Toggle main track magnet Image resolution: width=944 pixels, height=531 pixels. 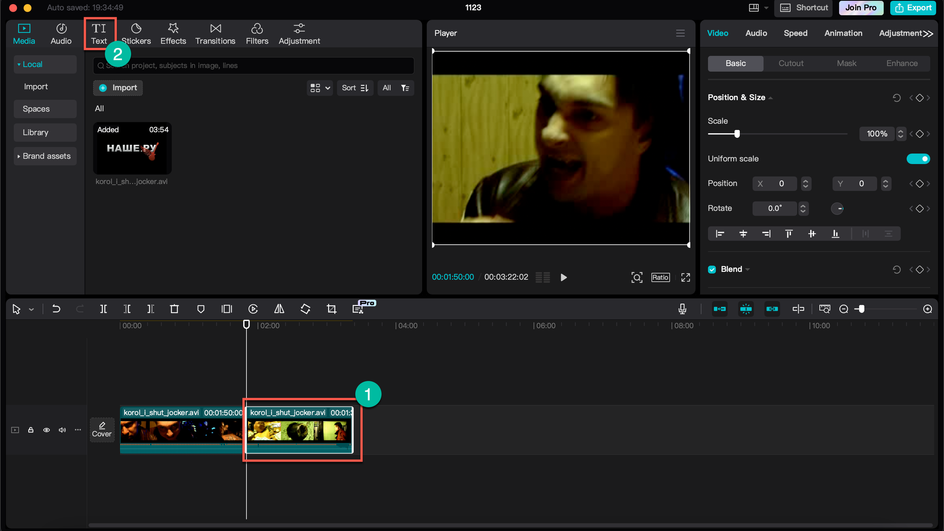719,309
